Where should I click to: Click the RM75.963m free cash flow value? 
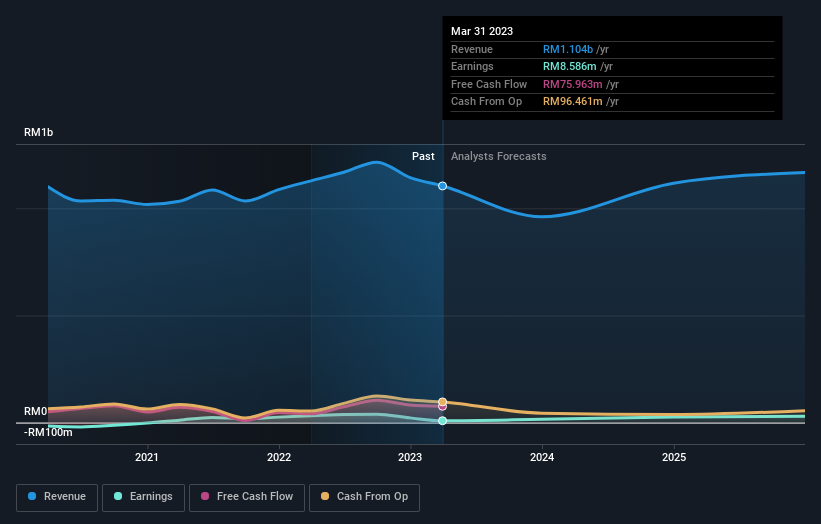point(572,84)
